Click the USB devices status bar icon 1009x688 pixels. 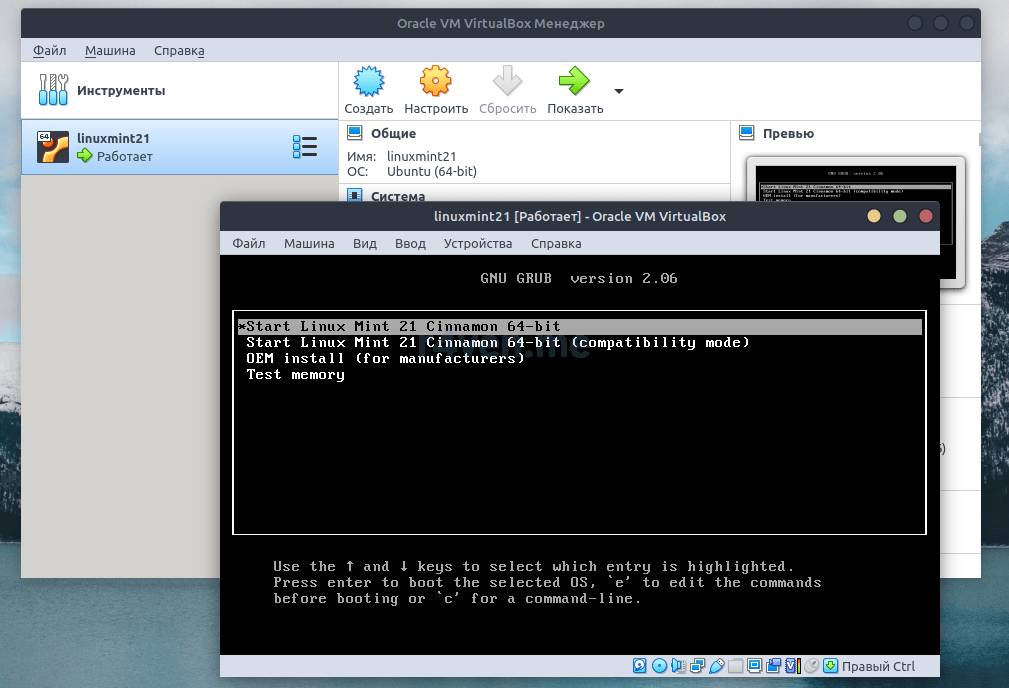click(x=717, y=666)
